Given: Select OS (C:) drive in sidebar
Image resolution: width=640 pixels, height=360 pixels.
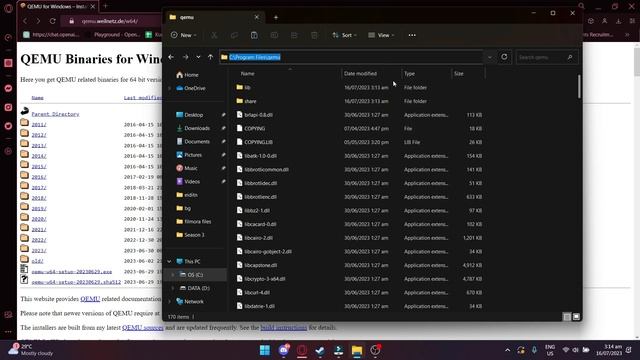Looking at the screenshot, I should coord(195,275).
